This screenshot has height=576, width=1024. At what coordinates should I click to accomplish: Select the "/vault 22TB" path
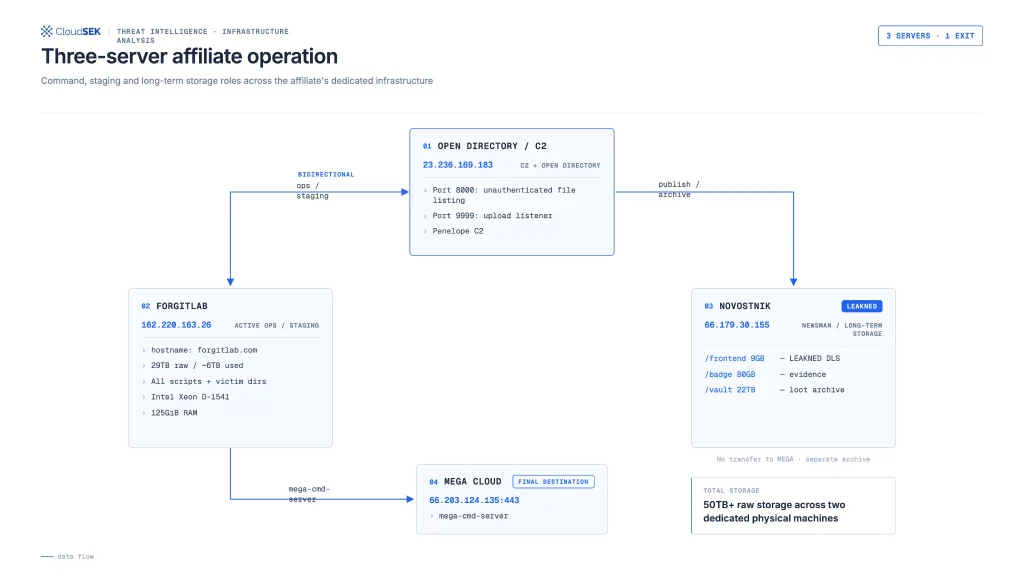[x=729, y=390]
